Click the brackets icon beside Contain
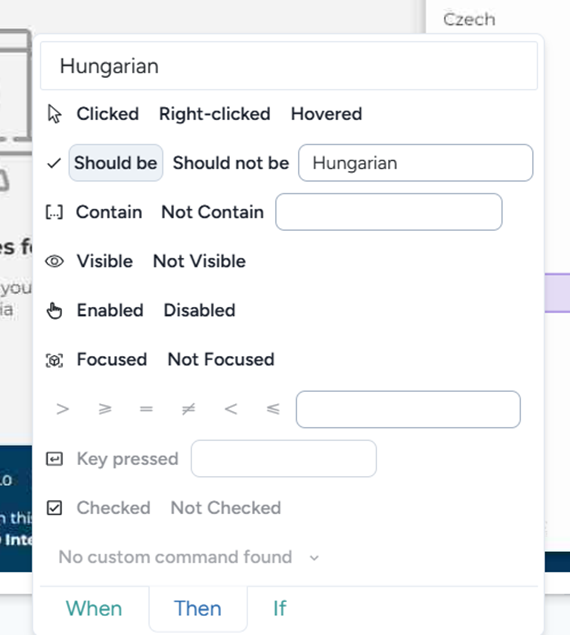 pyautogui.click(x=54, y=212)
